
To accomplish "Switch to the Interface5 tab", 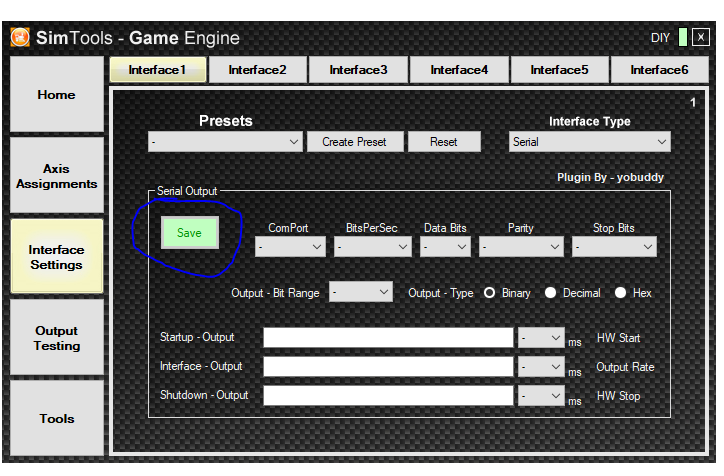I will [x=559, y=70].
